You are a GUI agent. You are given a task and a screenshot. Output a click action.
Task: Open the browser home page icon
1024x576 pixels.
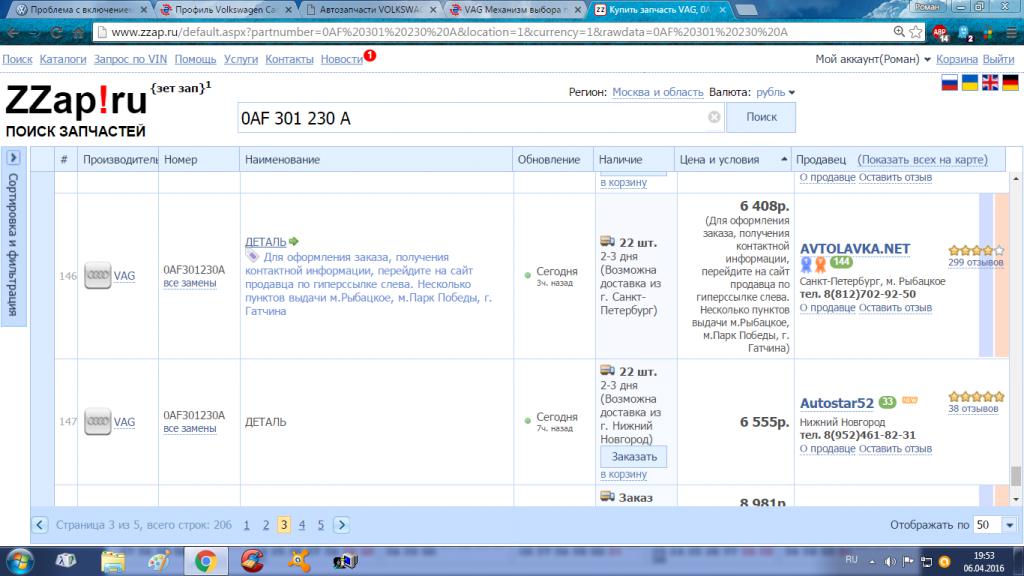78,33
